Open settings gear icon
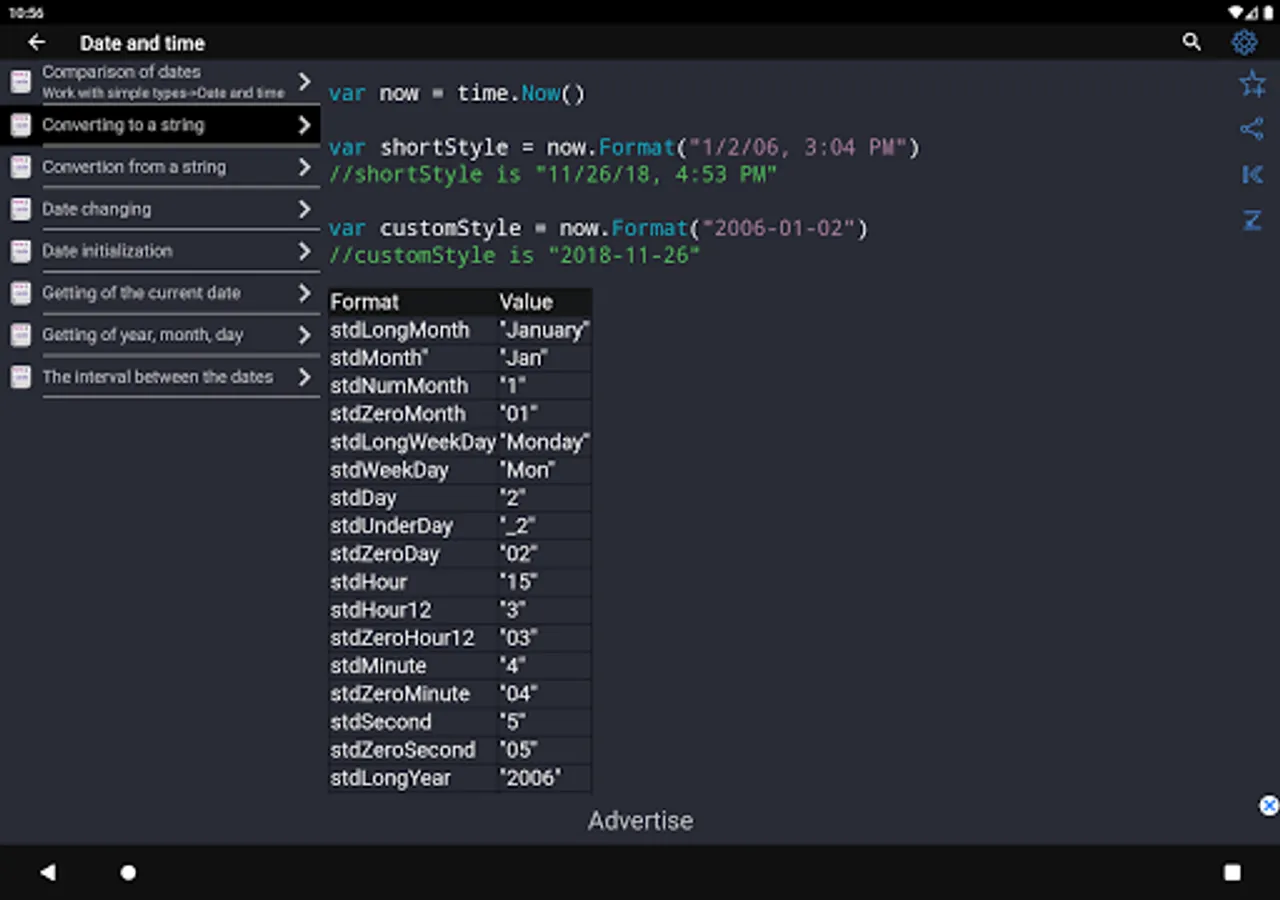The image size is (1280, 900). click(1244, 42)
